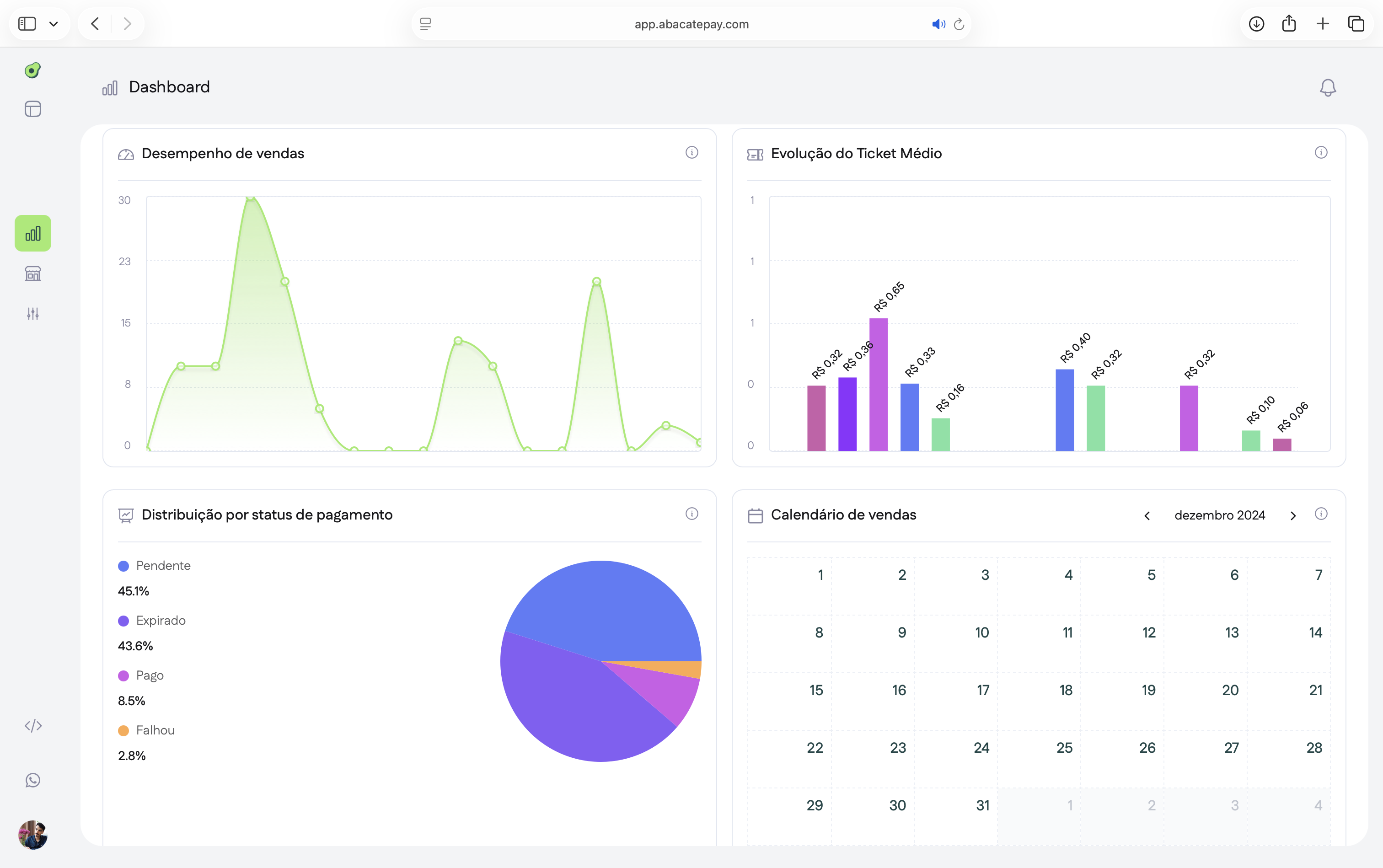Show info for Desempenho de vendas
Viewport: 1383px width, 868px height.
pyautogui.click(x=692, y=152)
